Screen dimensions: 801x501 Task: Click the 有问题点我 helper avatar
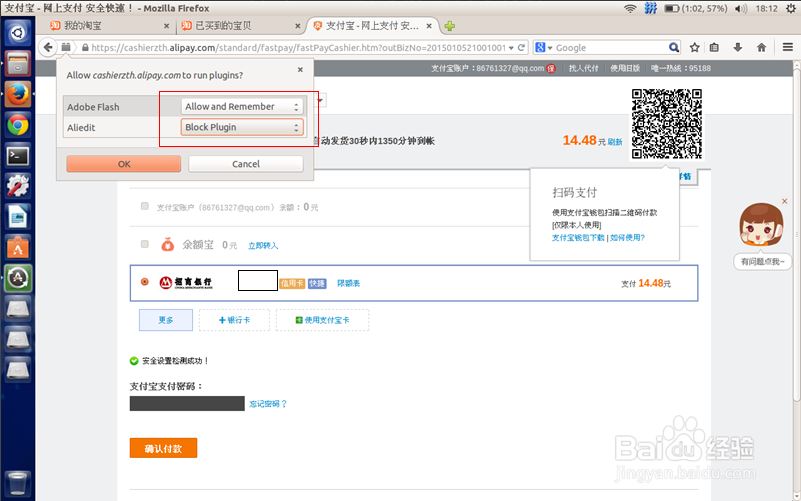point(761,225)
